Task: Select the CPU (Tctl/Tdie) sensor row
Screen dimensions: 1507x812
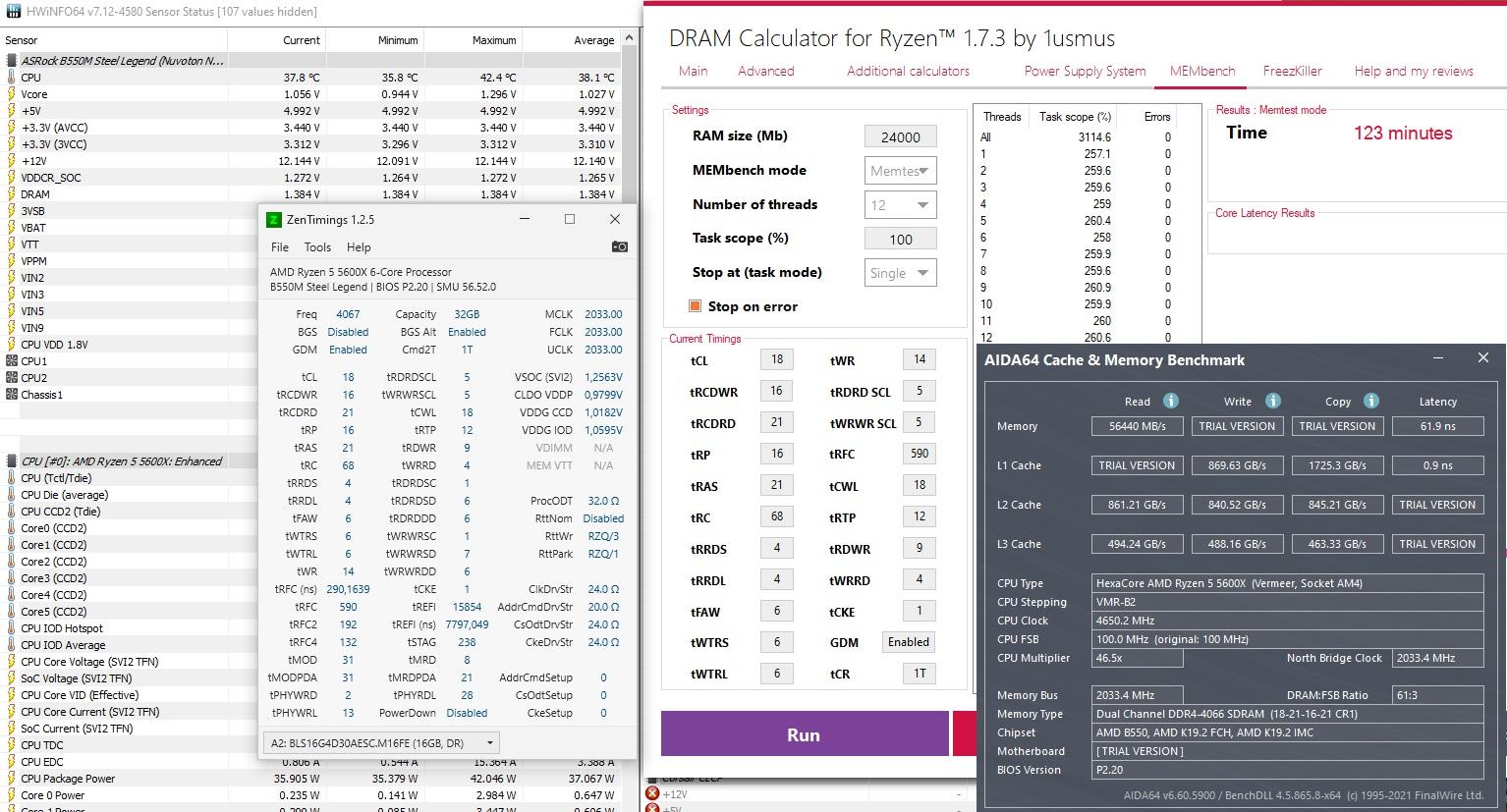Action: click(x=130, y=478)
